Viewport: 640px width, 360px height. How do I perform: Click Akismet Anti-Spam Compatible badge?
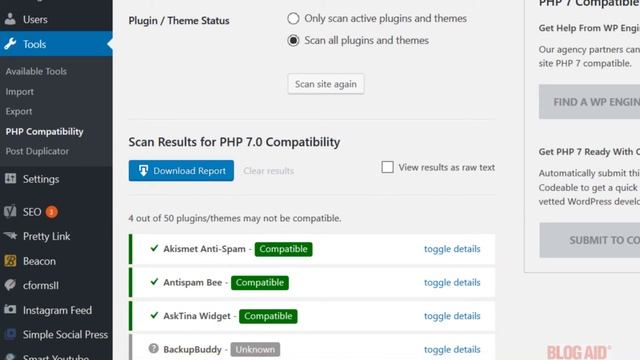[x=284, y=249]
